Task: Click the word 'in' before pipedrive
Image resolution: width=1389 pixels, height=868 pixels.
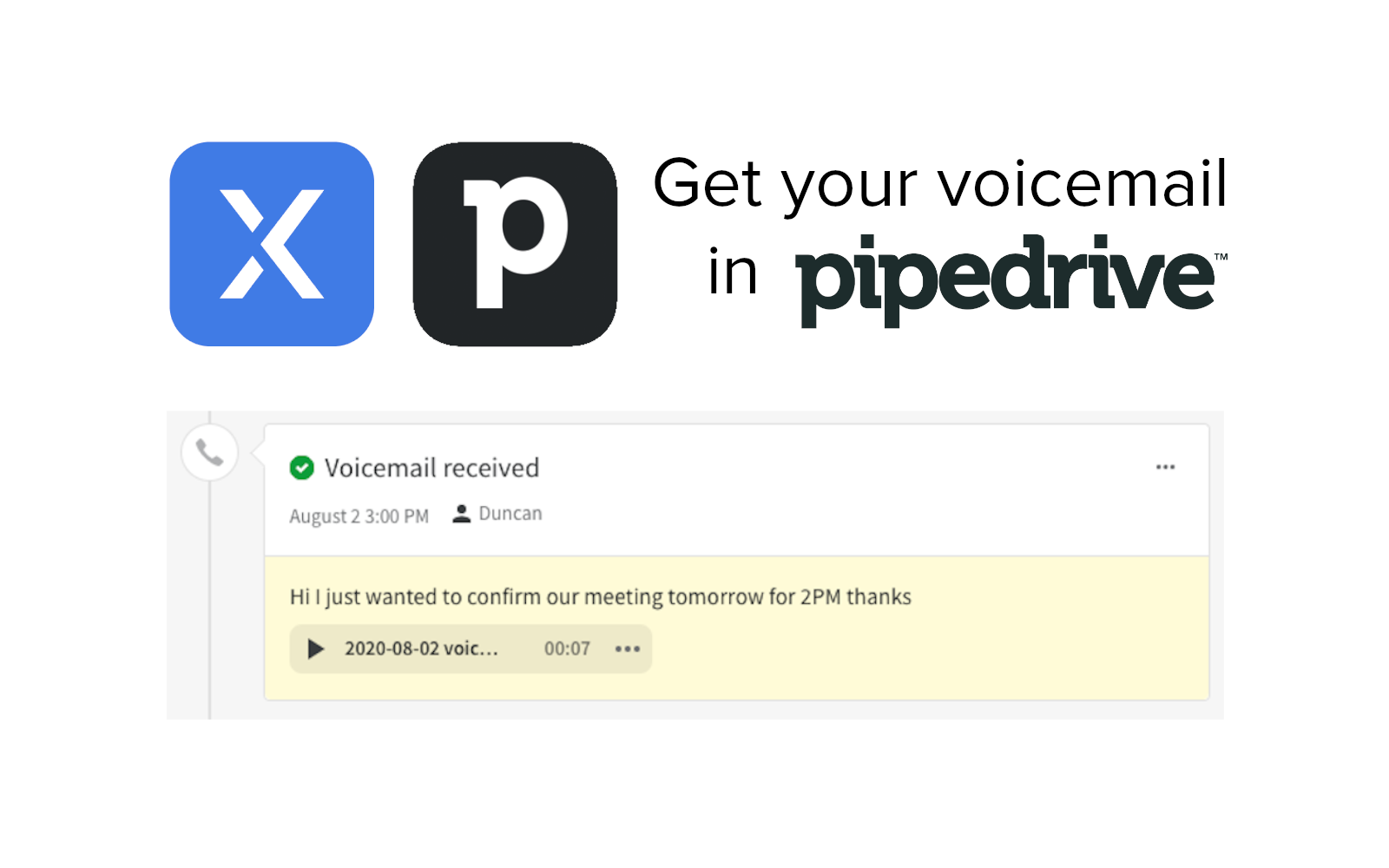Action: (x=733, y=273)
